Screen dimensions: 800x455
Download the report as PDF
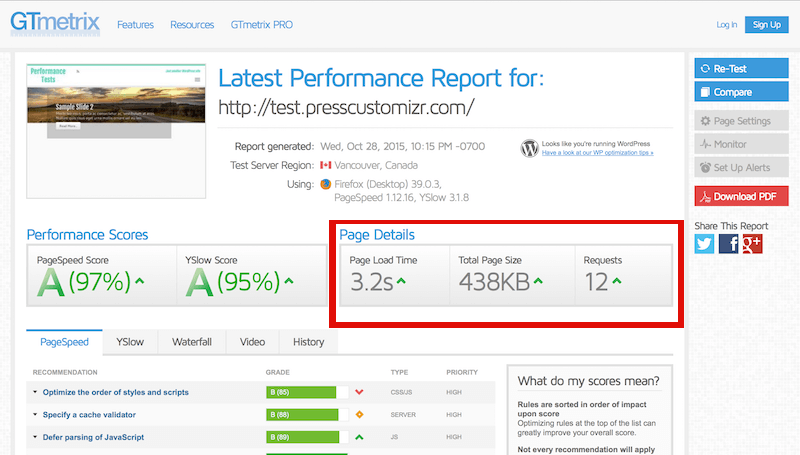pyautogui.click(x=741, y=196)
